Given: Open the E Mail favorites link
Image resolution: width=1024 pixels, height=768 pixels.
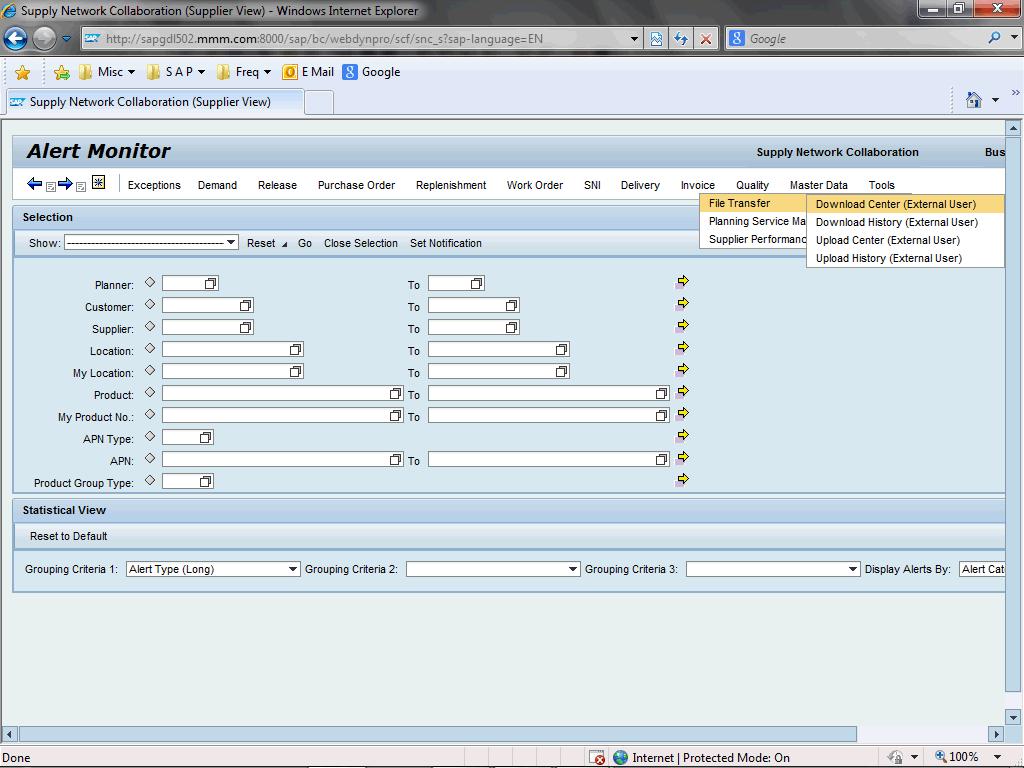Looking at the screenshot, I should click(x=308, y=72).
